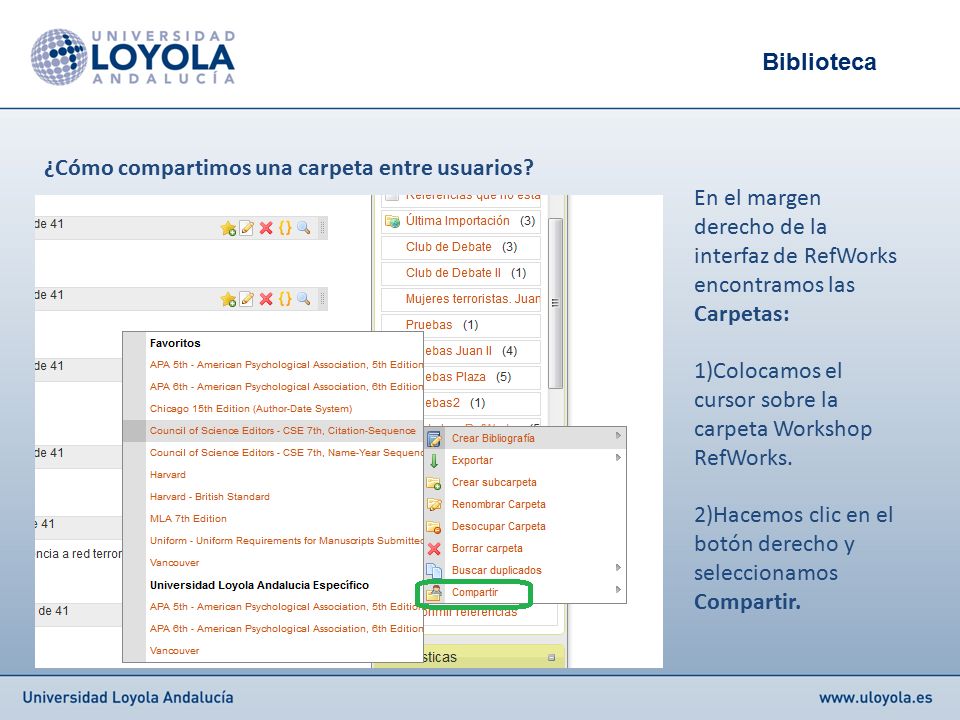The width and height of the screenshot is (960, 720).
Task: Select Renombrar Carpeta from the context menu
Action: tap(525, 504)
